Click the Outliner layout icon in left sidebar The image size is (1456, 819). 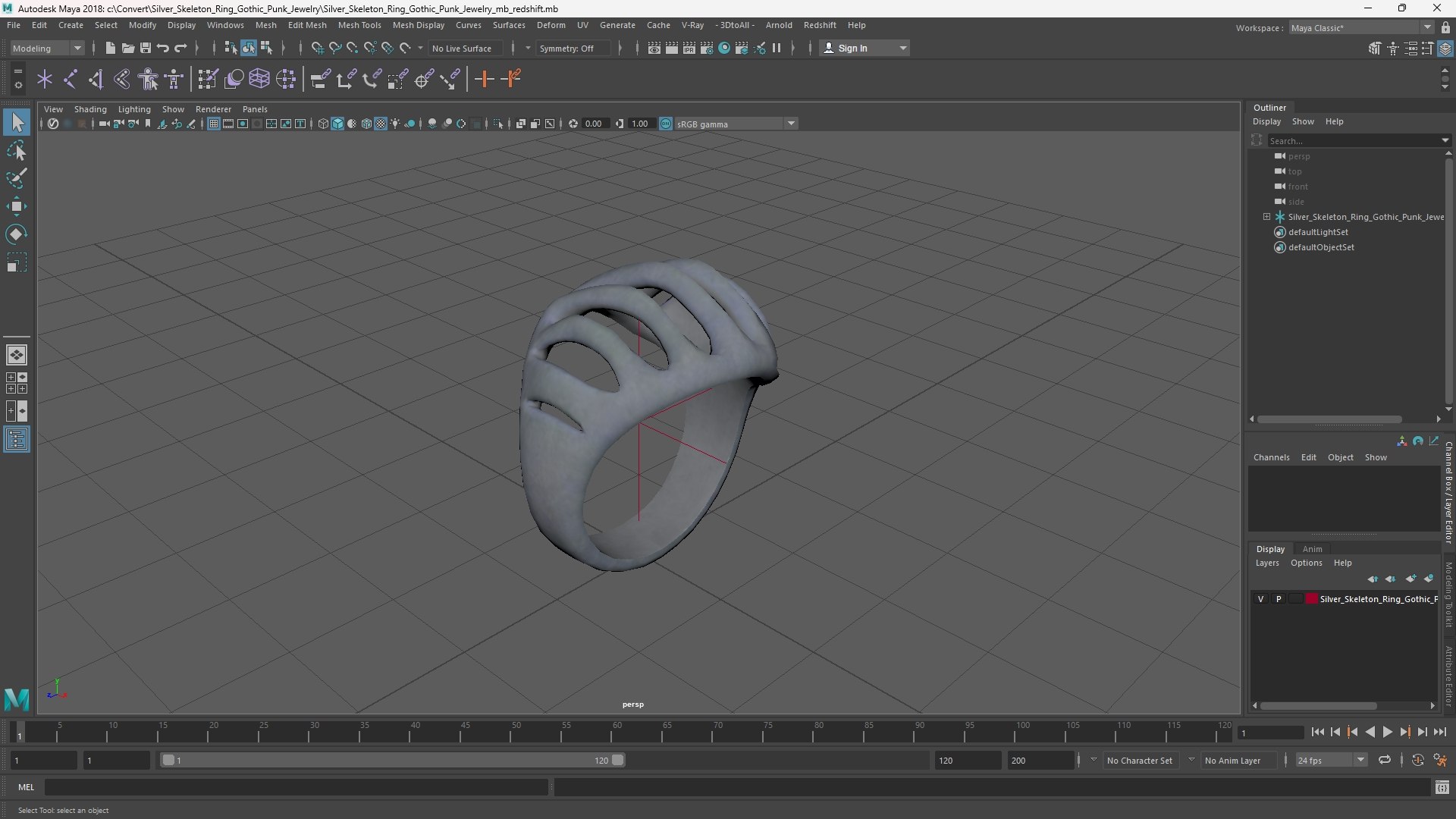pos(17,440)
